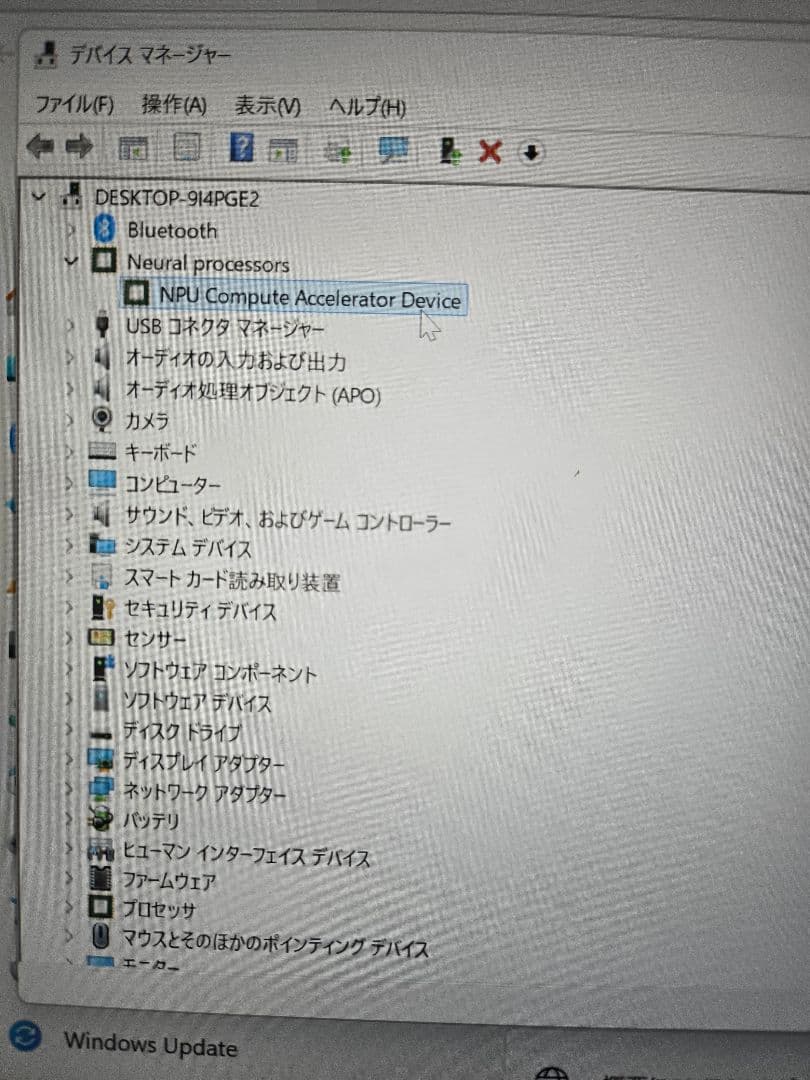Click the red X uninstall device icon
This screenshot has width=810, height=1080.
pos(490,152)
